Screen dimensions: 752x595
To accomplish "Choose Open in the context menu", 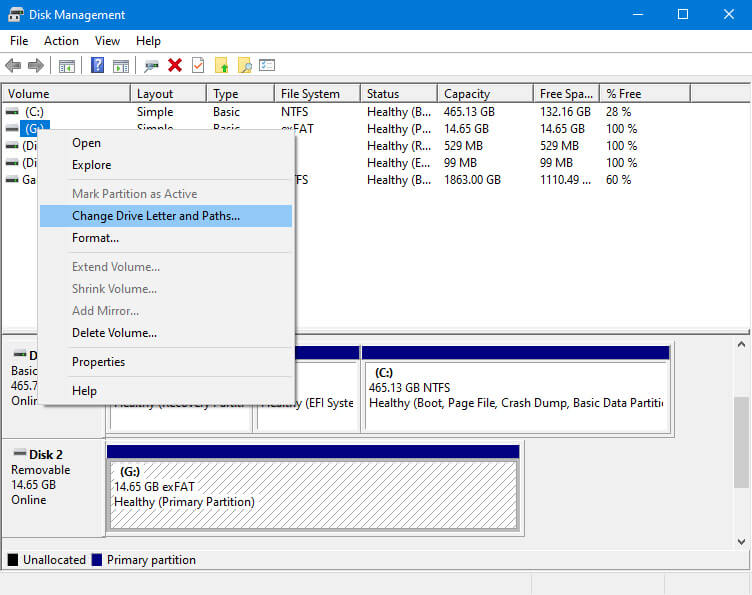I will [x=166, y=143].
